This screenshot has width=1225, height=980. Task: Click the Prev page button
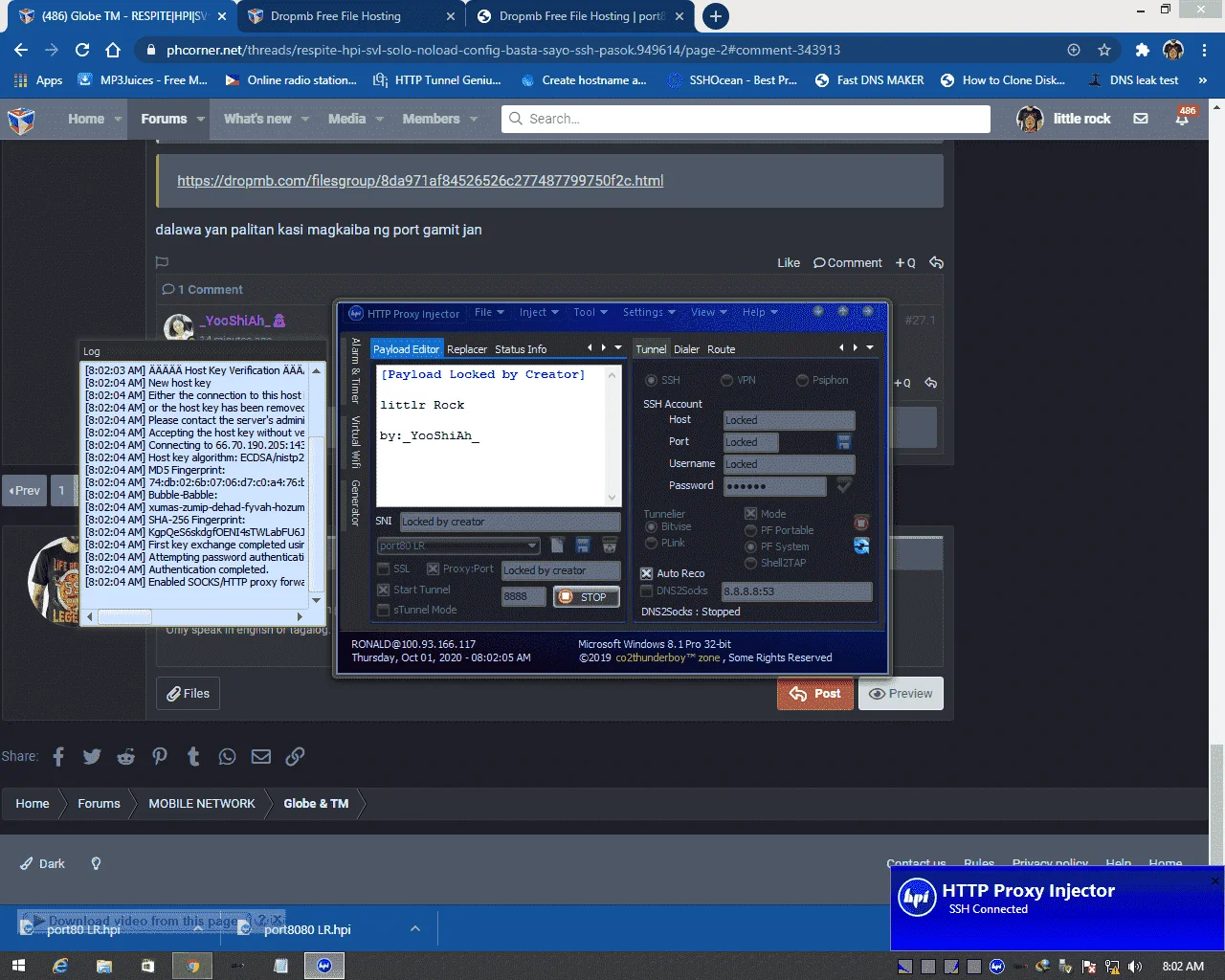pos(25,491)
